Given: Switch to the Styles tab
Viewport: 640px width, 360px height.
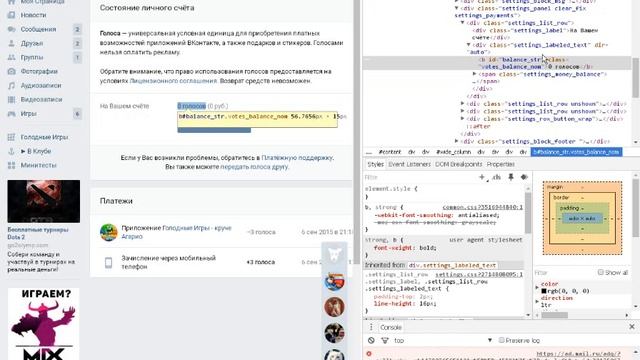Looking at the screenshot, I should point(375,164).
